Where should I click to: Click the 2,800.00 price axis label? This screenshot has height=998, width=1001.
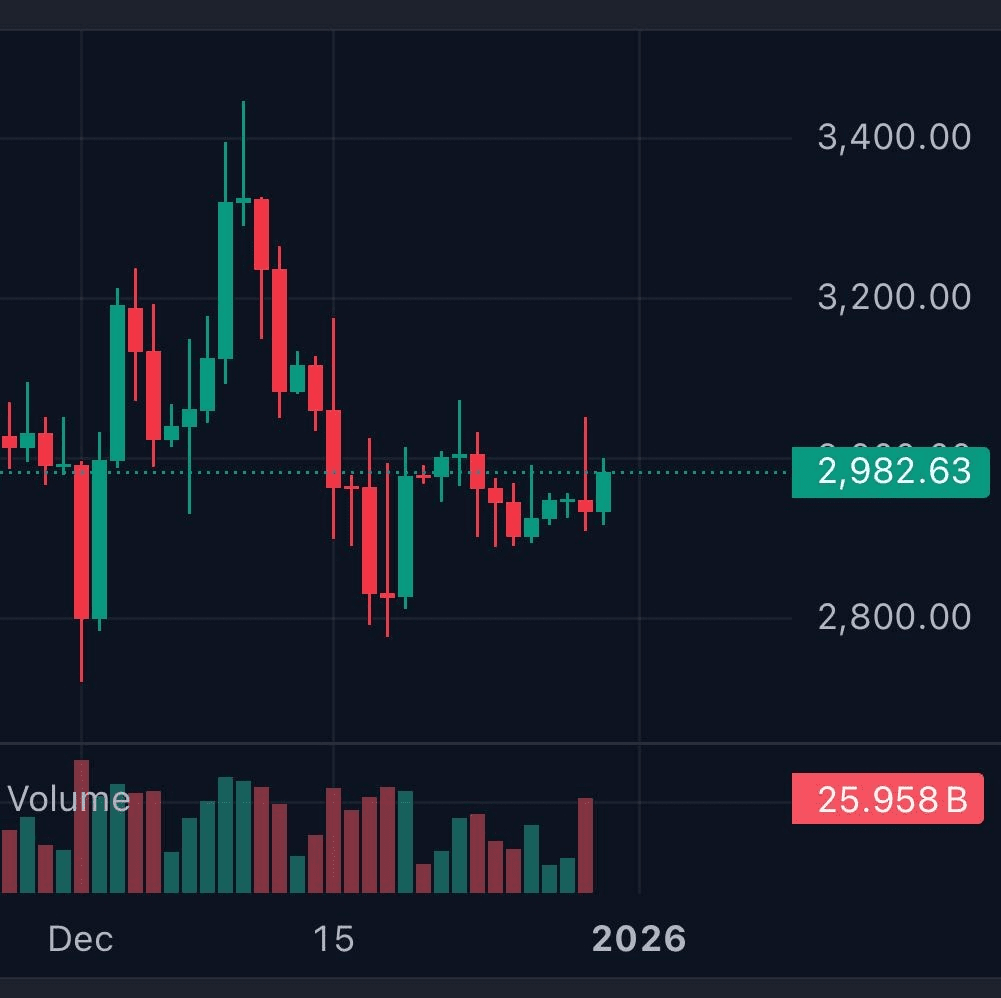coord(893,617)
